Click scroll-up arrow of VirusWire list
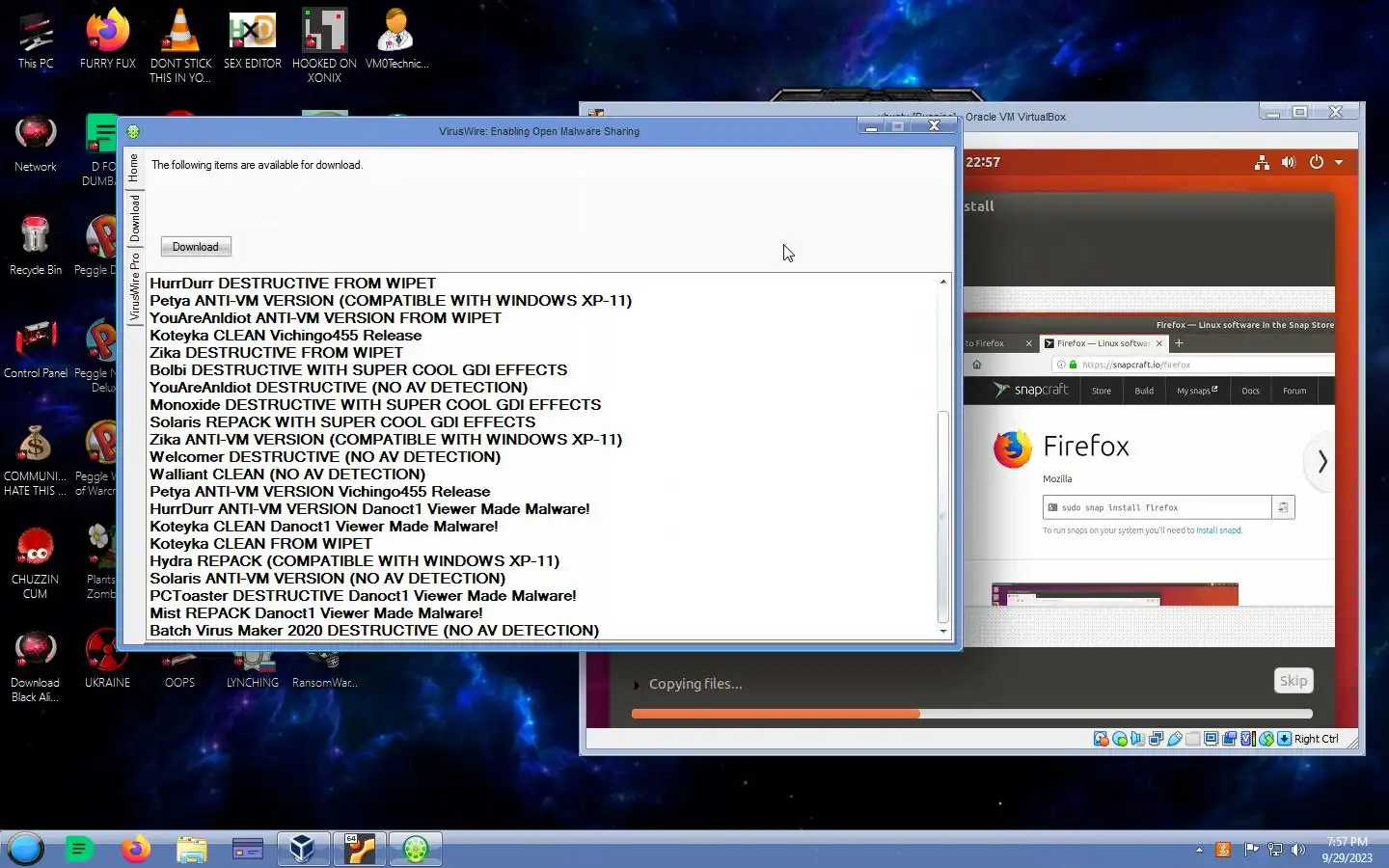Viewport: 1389px width, 868px height. pyautogui.click(x=943, y=282)
